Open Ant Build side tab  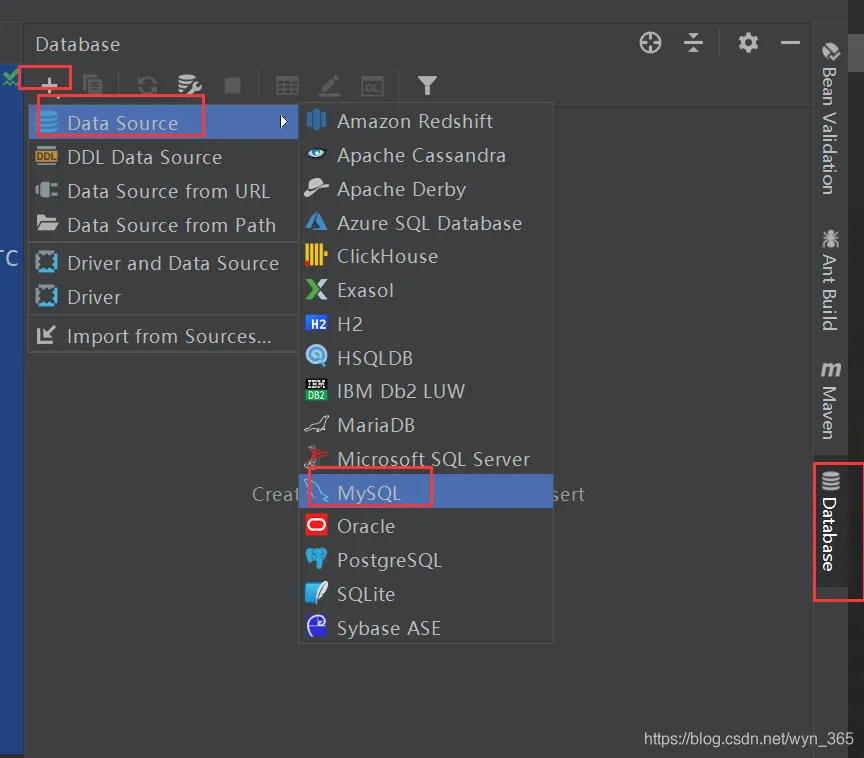830,280
